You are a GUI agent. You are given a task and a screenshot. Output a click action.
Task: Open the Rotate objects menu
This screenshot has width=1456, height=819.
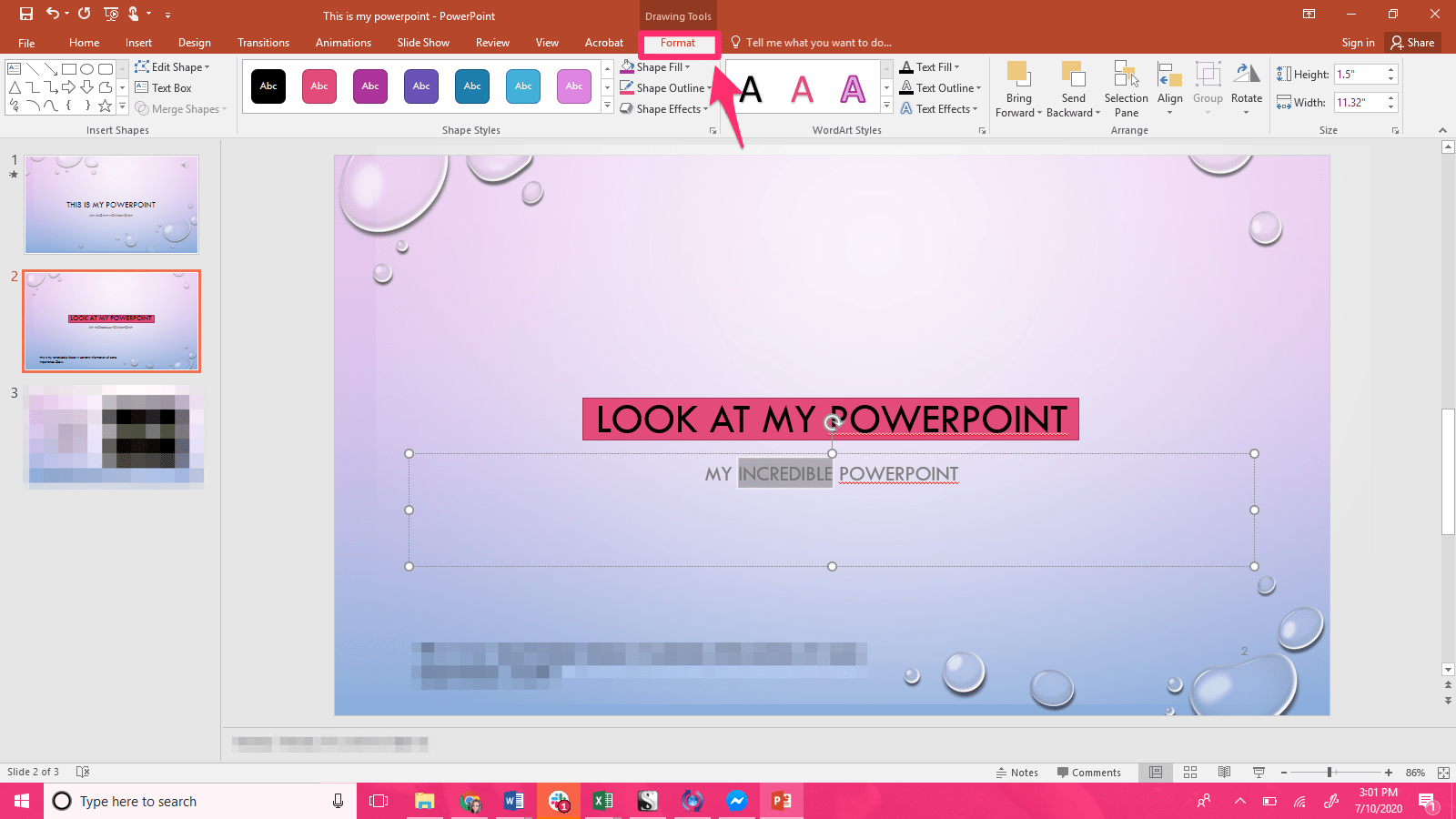tap(1247, 89)
